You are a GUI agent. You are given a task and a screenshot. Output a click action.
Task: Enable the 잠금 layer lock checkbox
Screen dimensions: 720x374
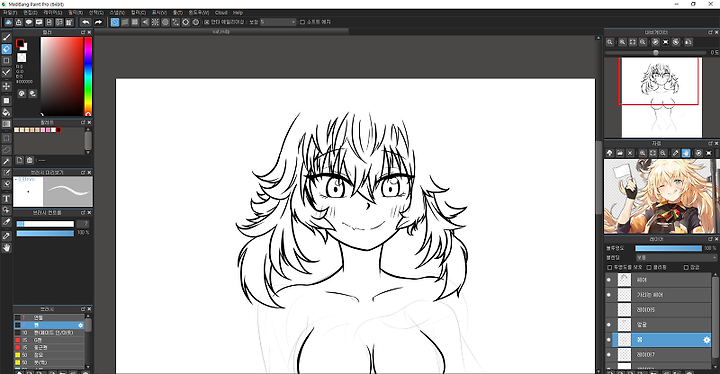(x=686, y=267)
